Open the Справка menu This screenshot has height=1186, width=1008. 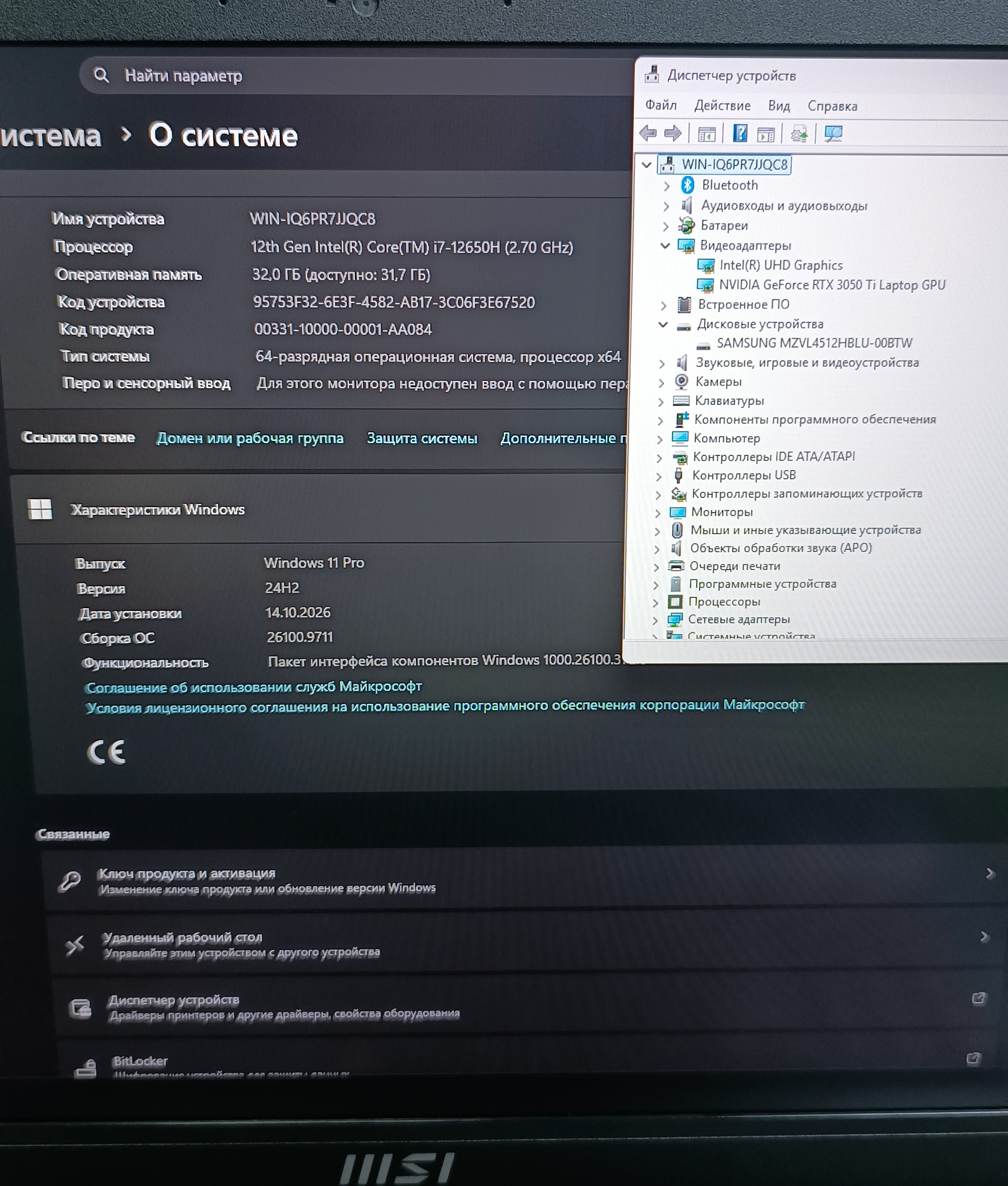pos(832,106)
